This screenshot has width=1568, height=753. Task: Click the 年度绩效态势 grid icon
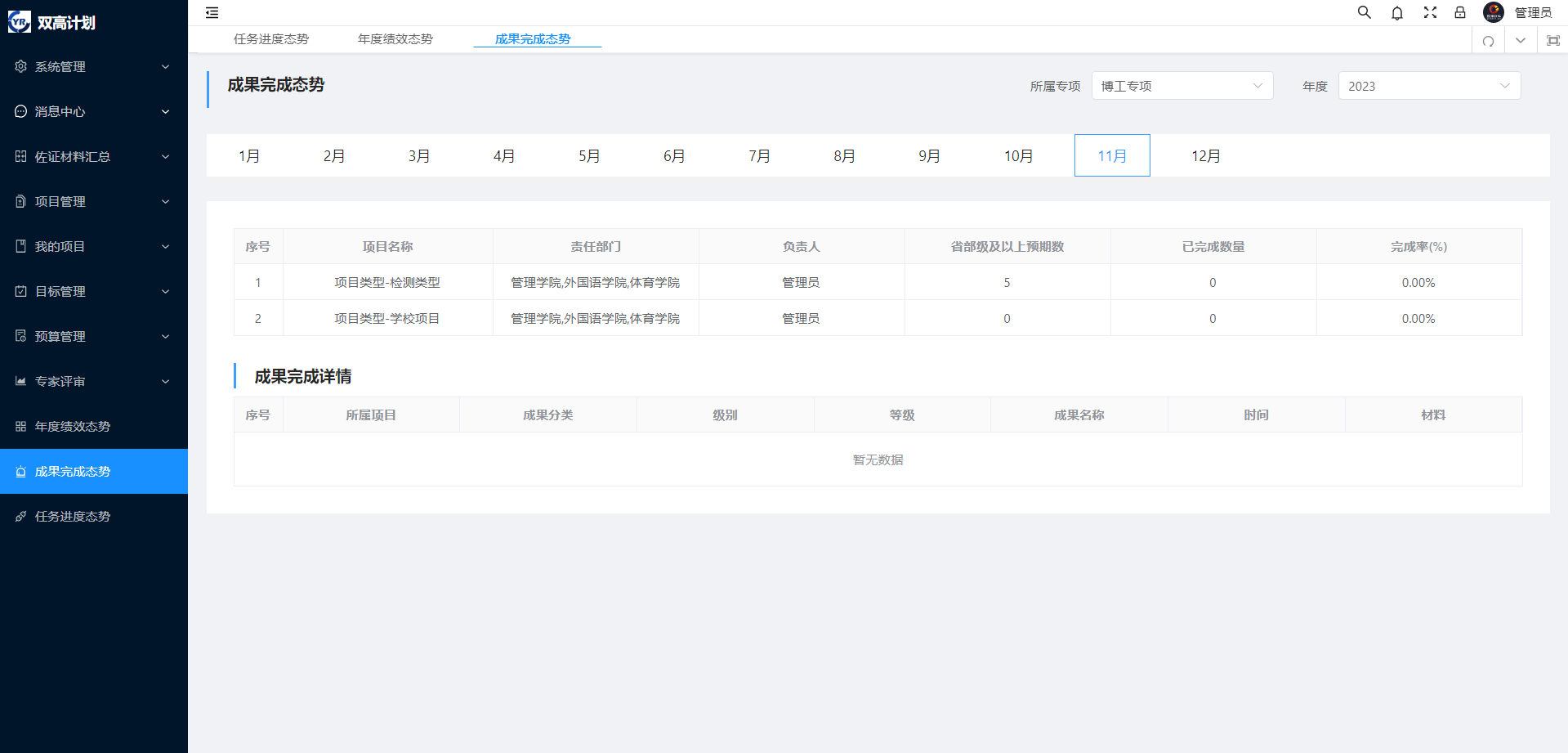pos(21,426)
